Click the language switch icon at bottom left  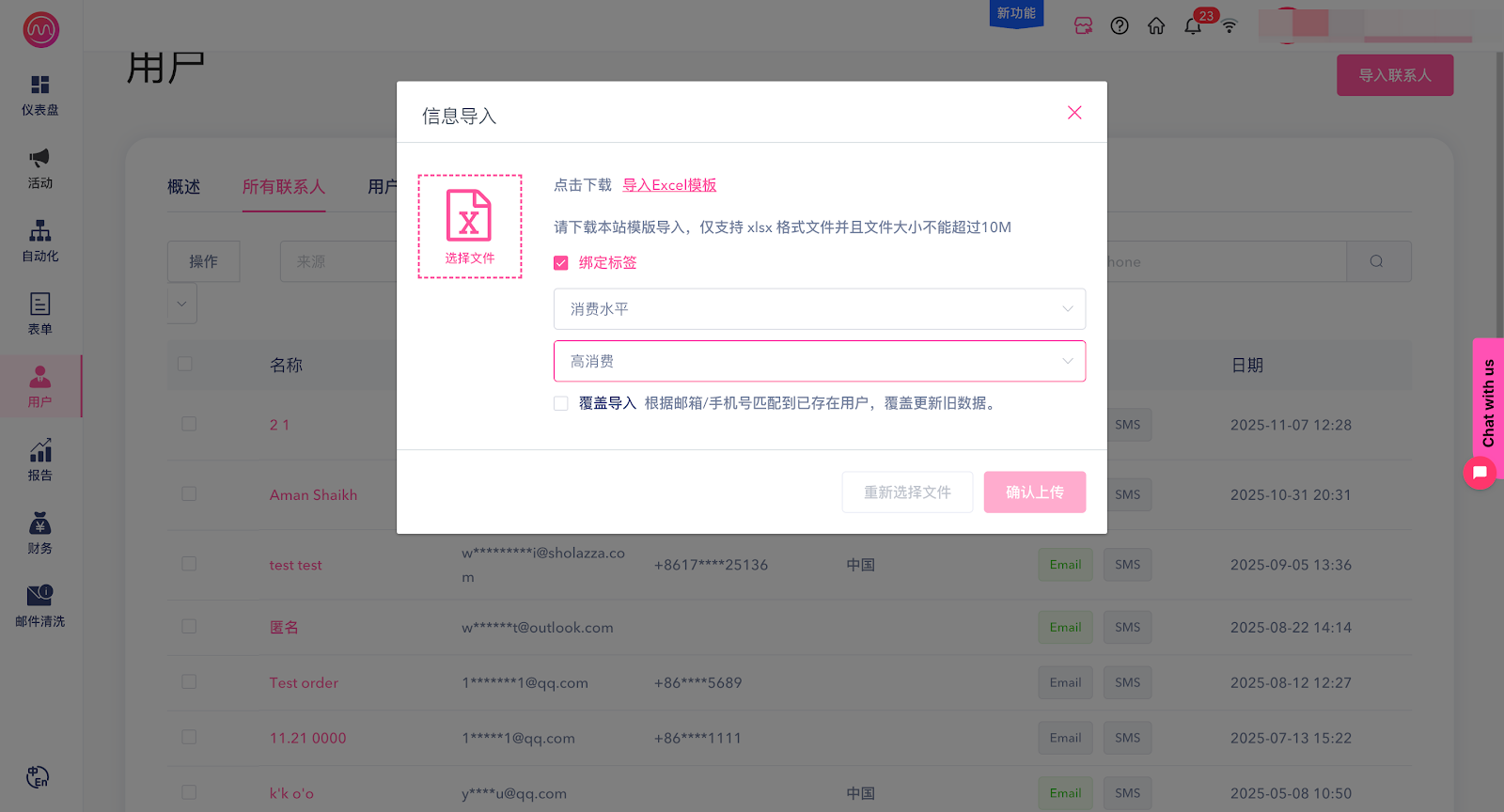tap(38, 777)
